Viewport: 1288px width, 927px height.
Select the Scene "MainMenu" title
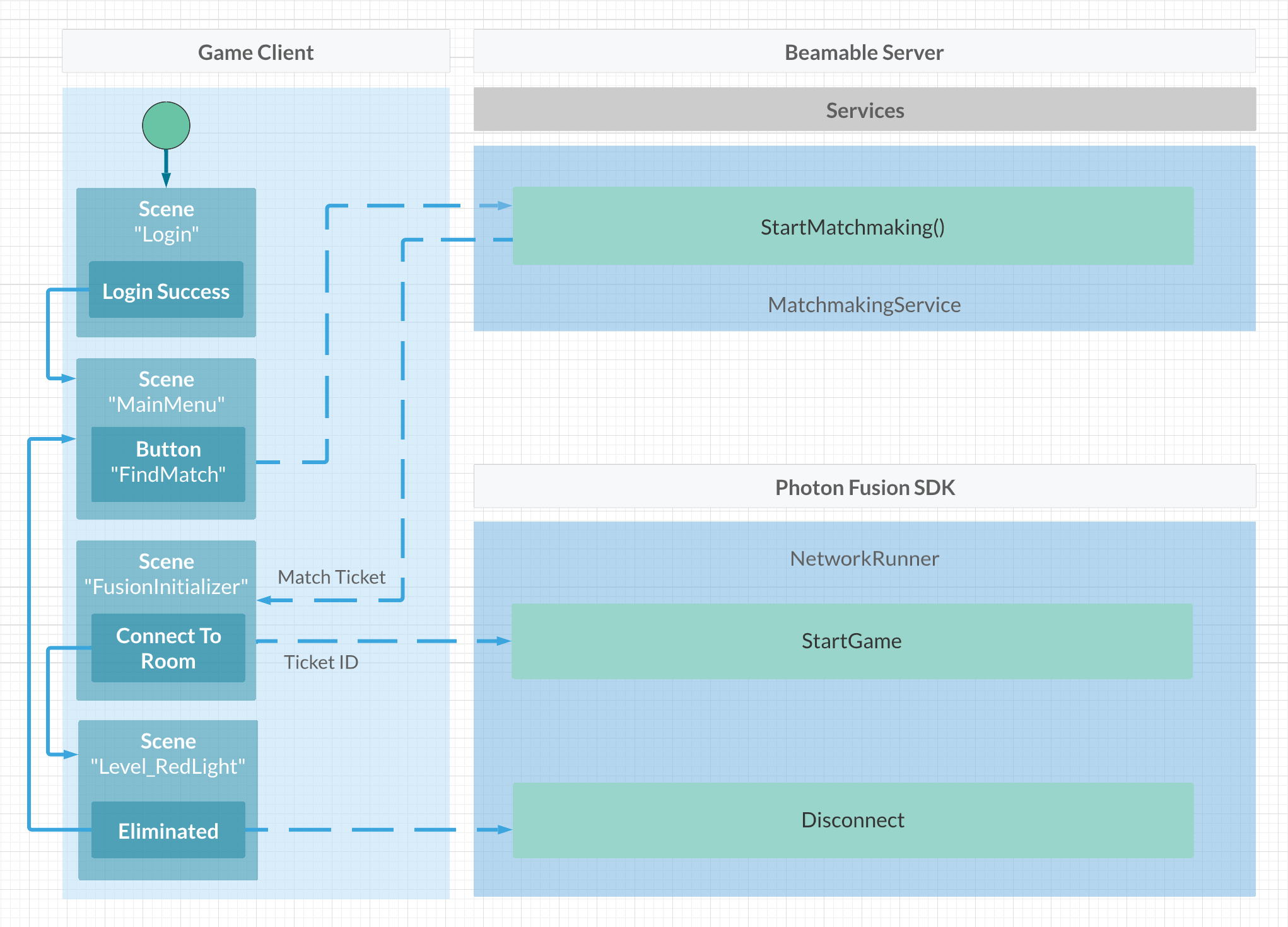pyautogui.click(x=166, y=392)
